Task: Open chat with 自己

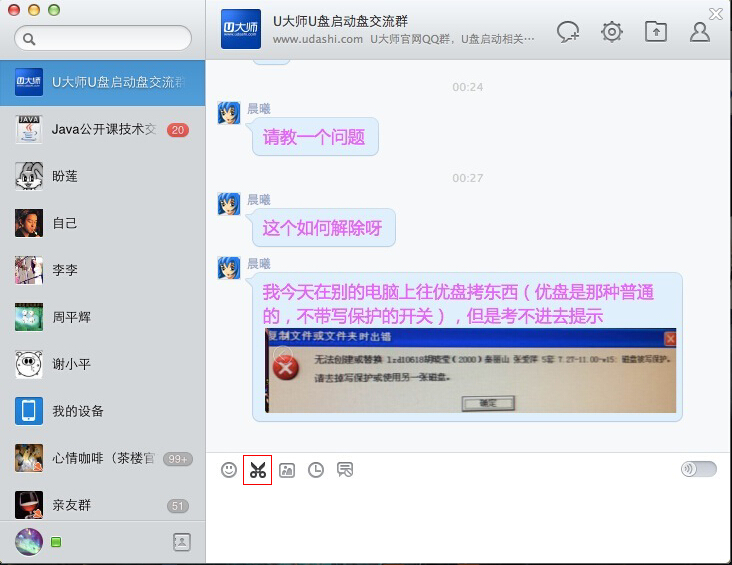Action: click(103, 223)
